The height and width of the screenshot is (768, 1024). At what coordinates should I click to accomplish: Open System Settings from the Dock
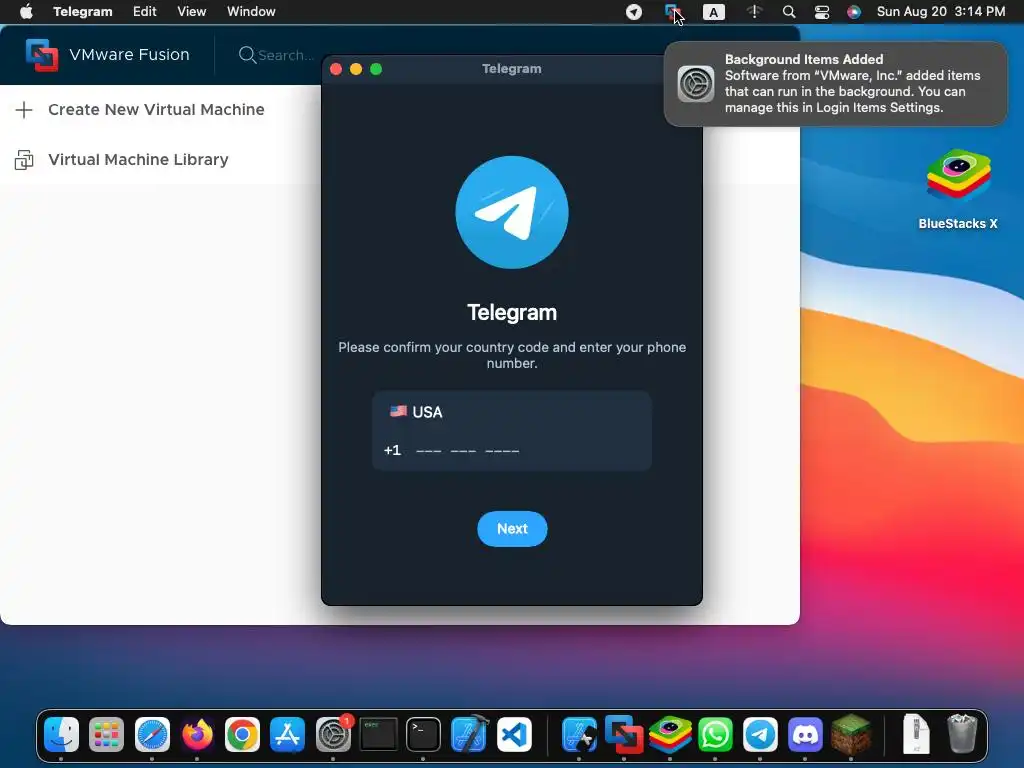click(333, 735)
